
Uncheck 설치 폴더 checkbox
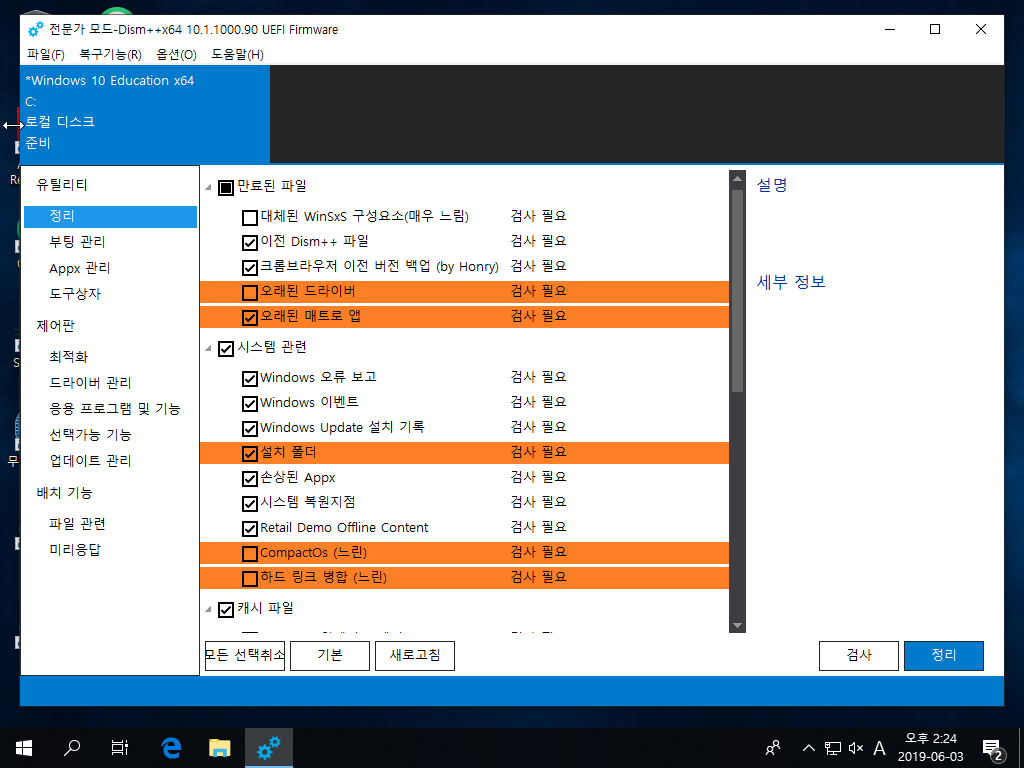(249, 454)
